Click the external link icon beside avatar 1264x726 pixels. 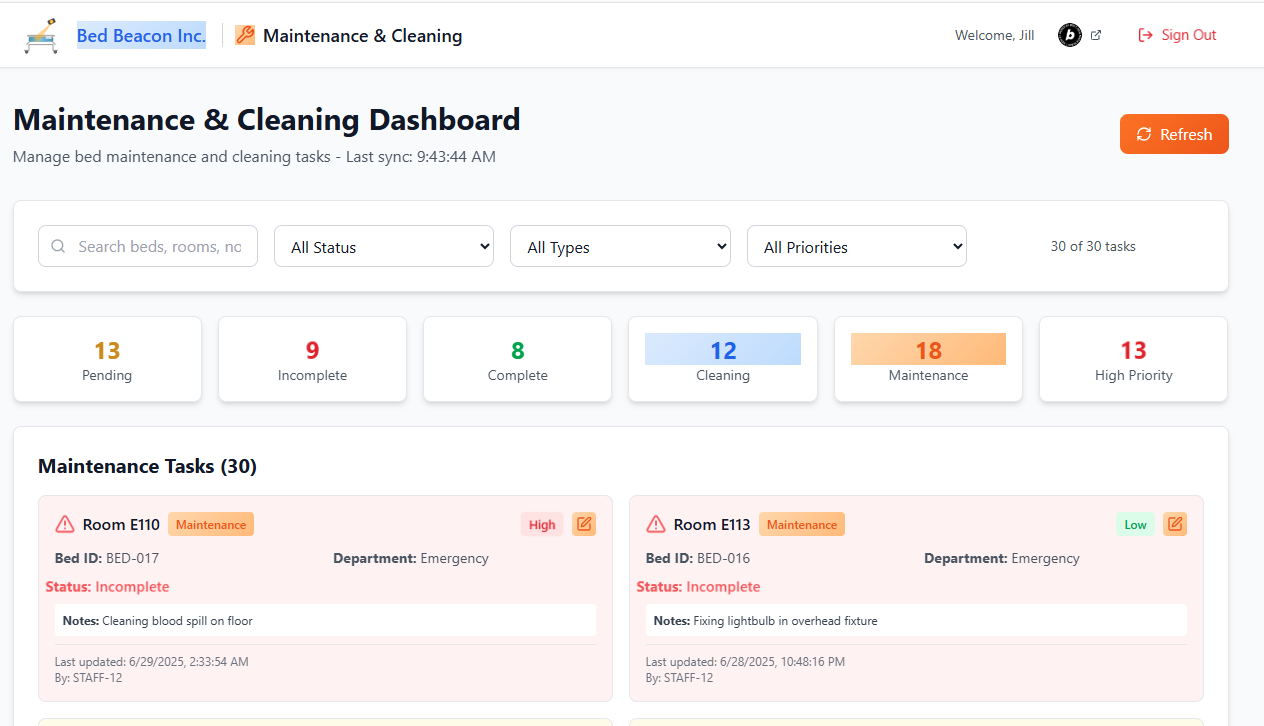tap(1096, 35)
